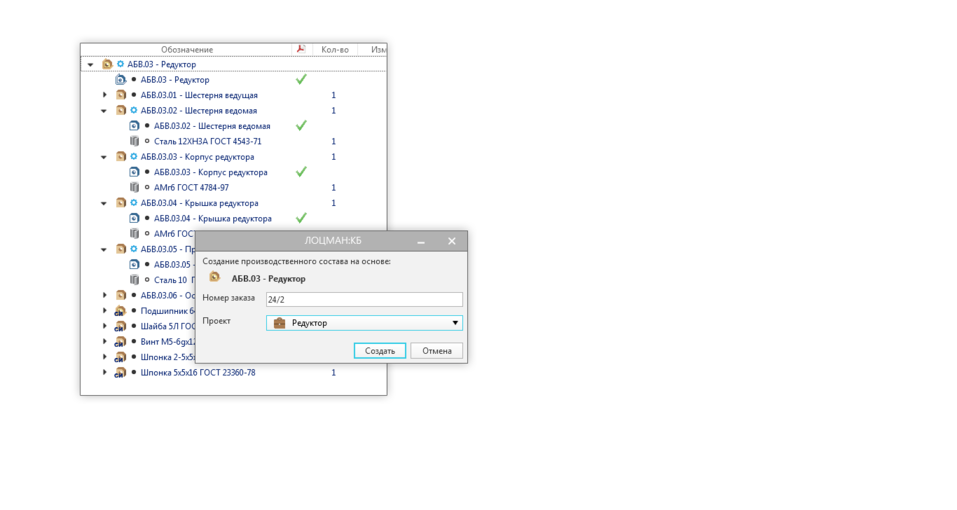Click the Кол-во column header
The image size is (957, 510).
tap(334, 49)
